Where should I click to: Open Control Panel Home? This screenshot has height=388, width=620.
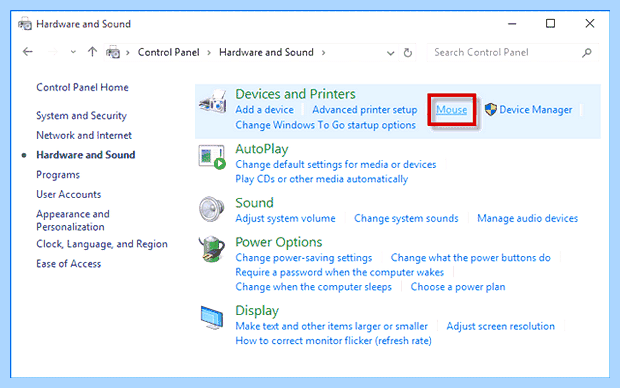click(82, 87)
